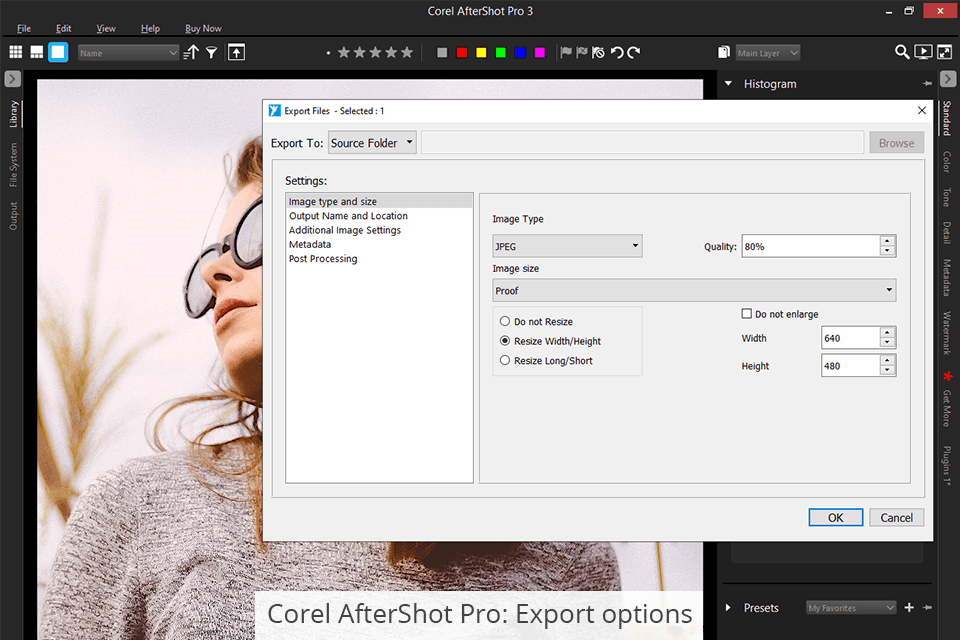Choose the Resize Long/Short radio button
960x640 pixels.
coord(505,360)
